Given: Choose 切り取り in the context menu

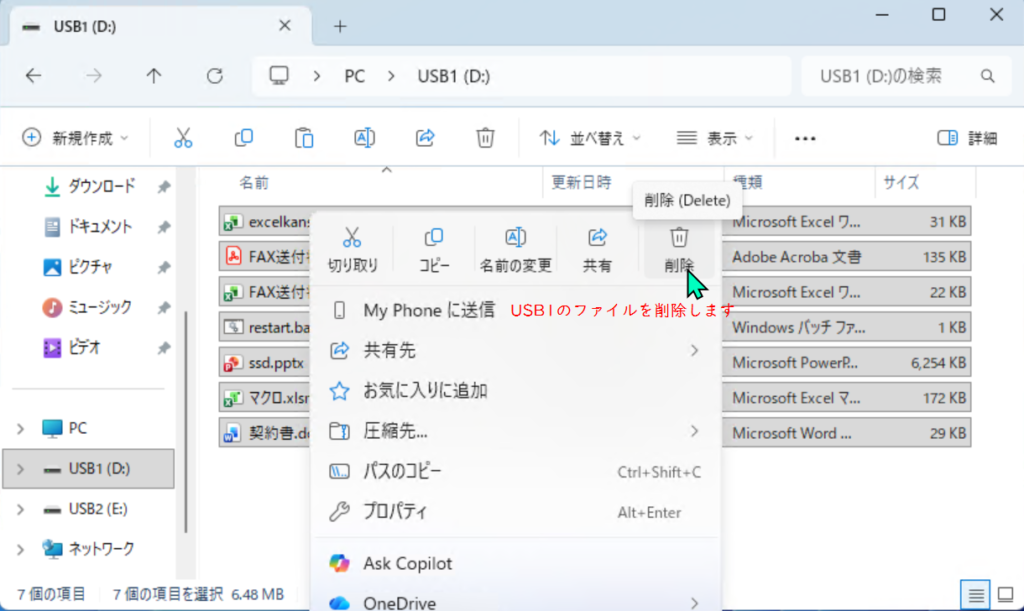Looking at the screenshot, I should tap(352, 249).
